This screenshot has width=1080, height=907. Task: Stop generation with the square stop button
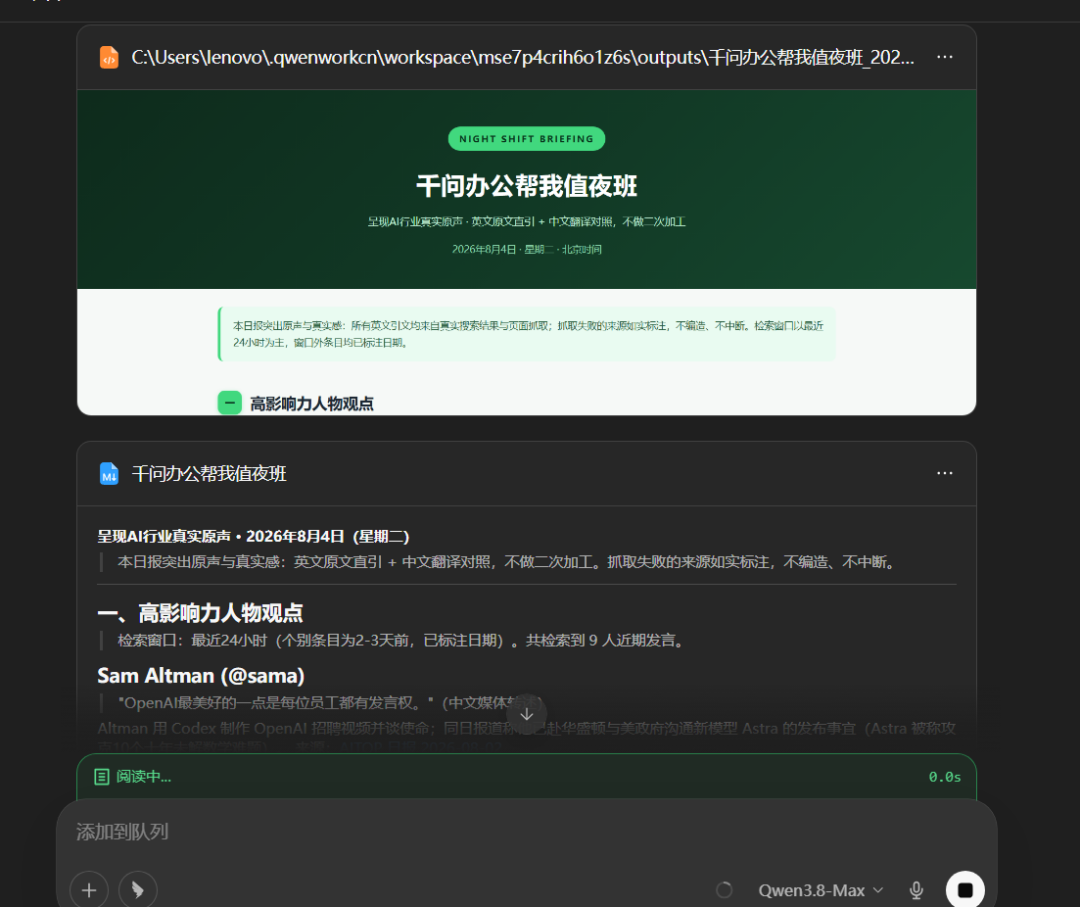click(965, 890)
